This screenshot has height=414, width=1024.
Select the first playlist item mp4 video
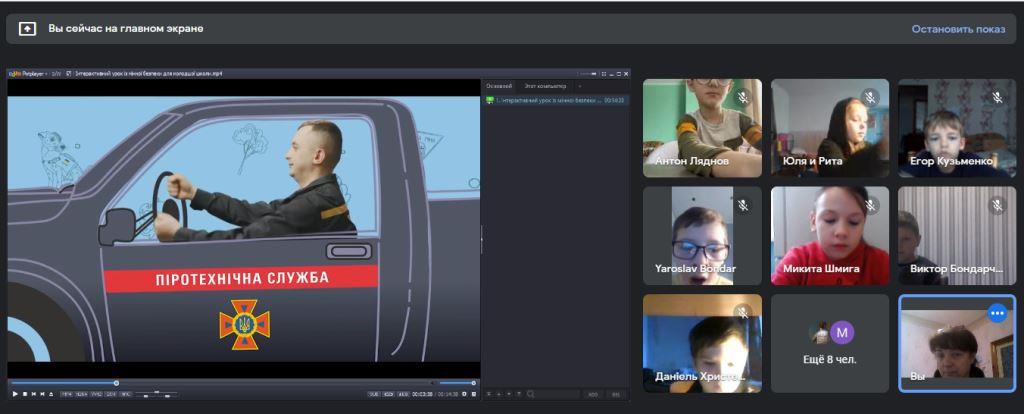[x=556, y=101]
